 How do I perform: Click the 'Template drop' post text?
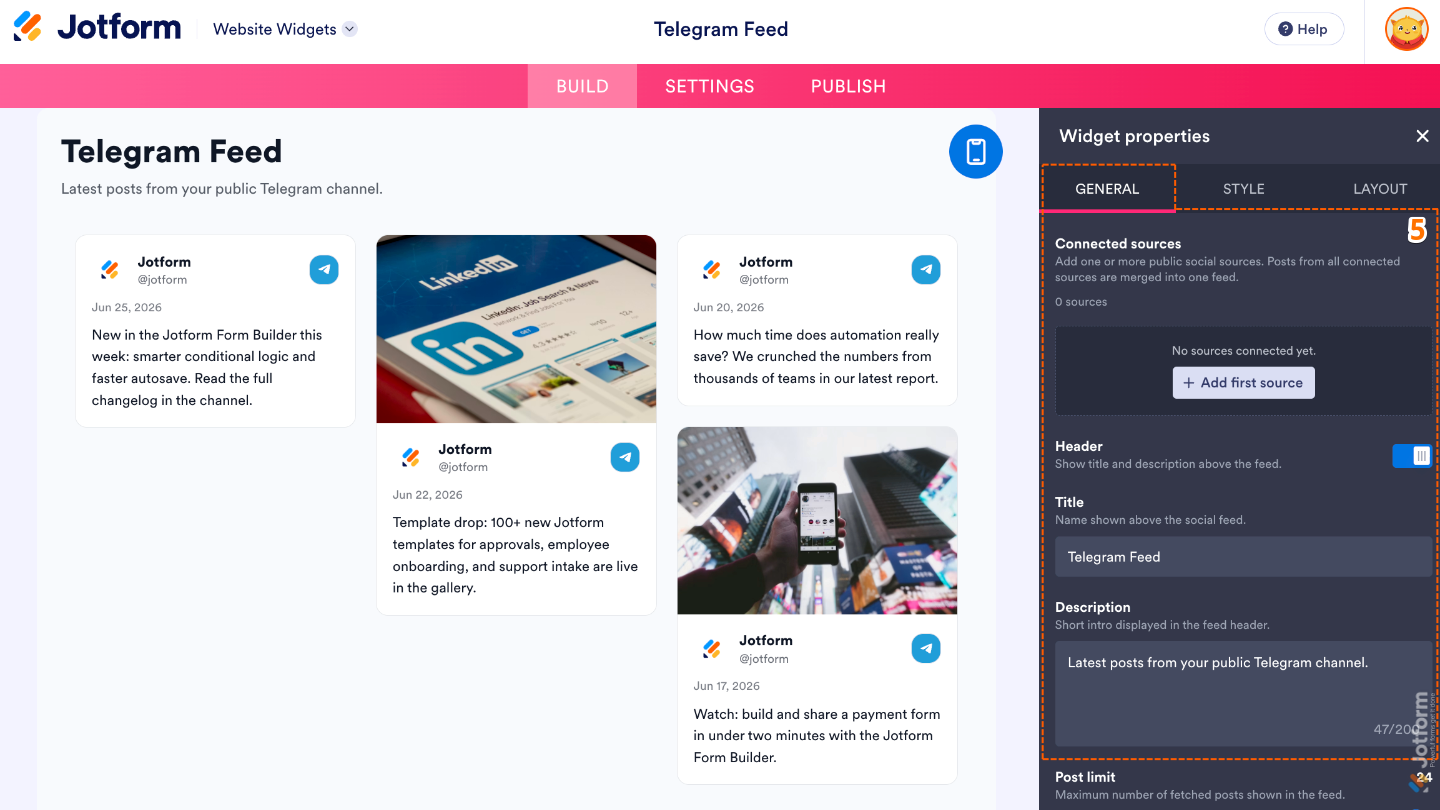[x=515, y=555]
